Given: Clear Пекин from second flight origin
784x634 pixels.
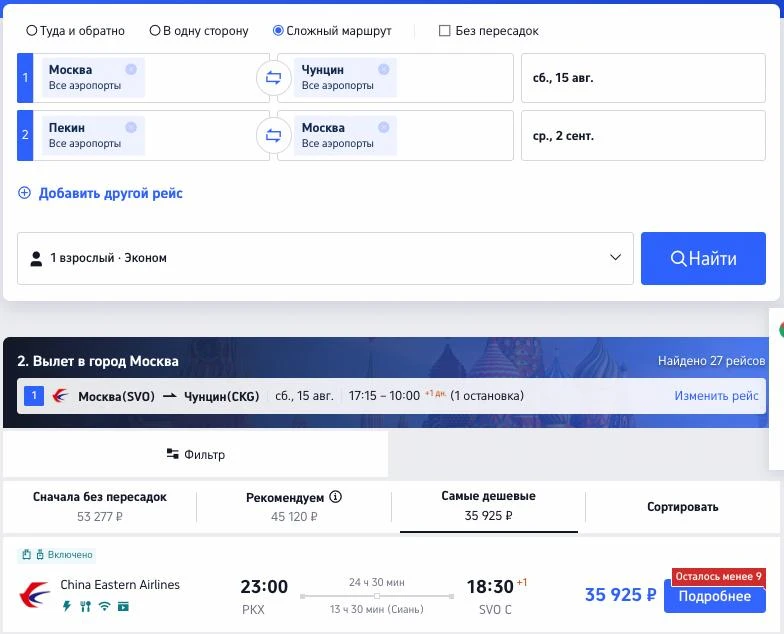Looking at the screenshot, I should [131, 128].
